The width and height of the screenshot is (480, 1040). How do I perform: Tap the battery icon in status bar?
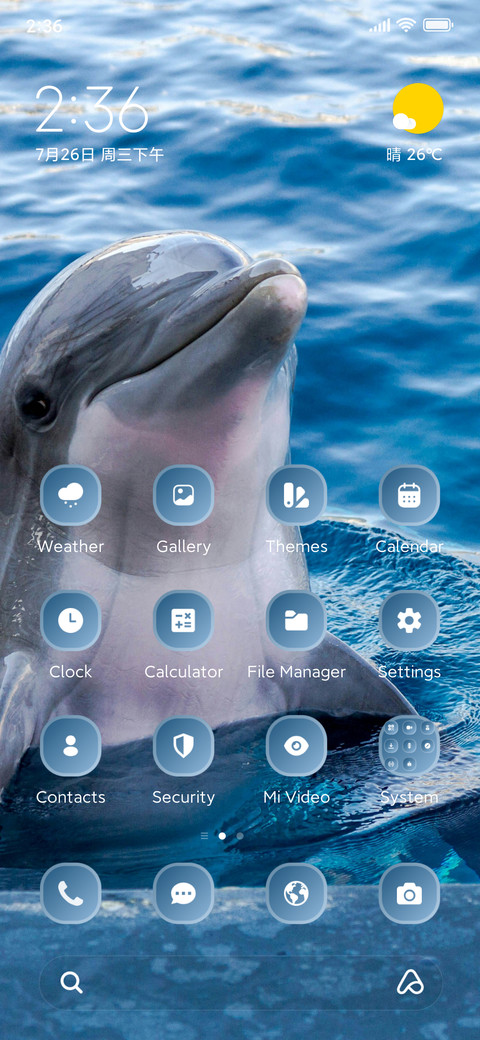[x=438, y=26]
